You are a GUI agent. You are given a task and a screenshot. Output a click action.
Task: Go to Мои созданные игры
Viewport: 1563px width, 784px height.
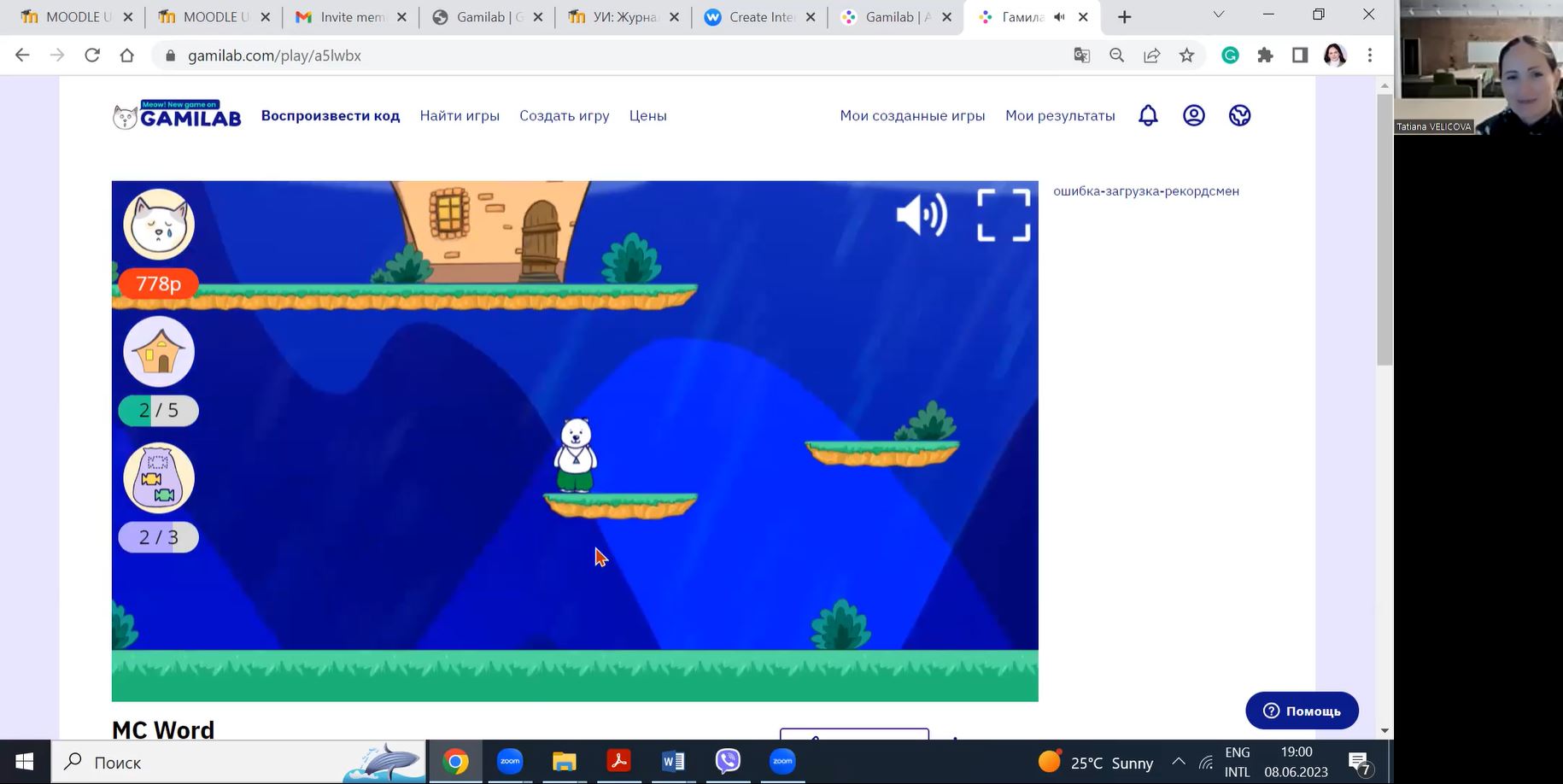click(x=912, y=115)
